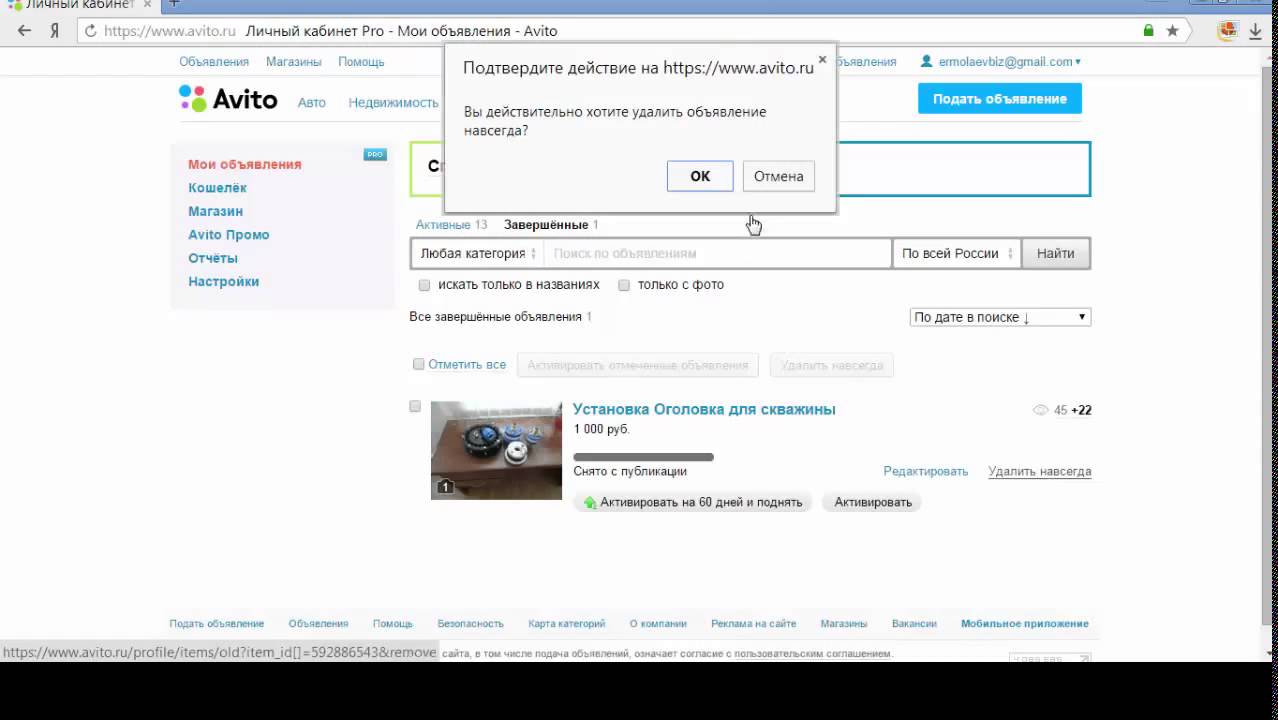
Task: Switch to the Активные 13 tab
Action: click(451, 225)
